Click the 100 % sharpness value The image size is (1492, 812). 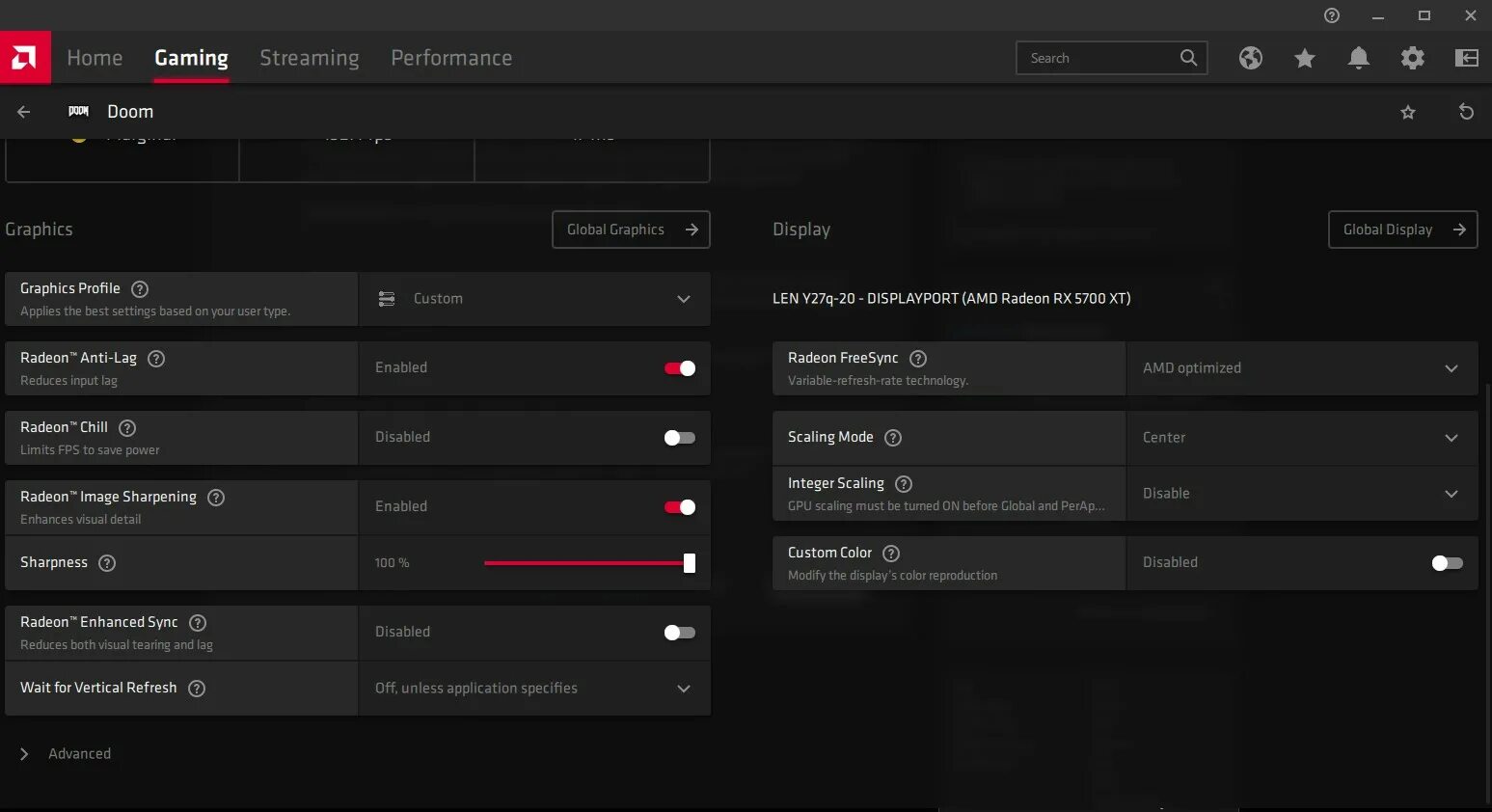point(392,563)
